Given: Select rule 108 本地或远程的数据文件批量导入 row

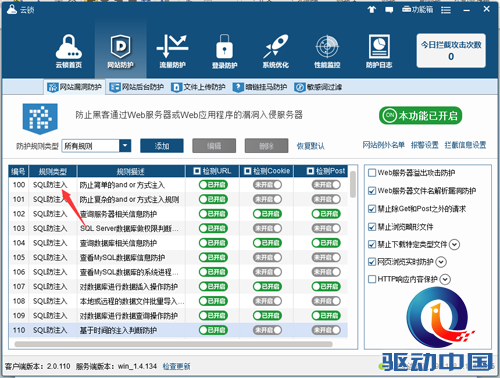Looking at the screenshot, I should click(x=178, y=301).
